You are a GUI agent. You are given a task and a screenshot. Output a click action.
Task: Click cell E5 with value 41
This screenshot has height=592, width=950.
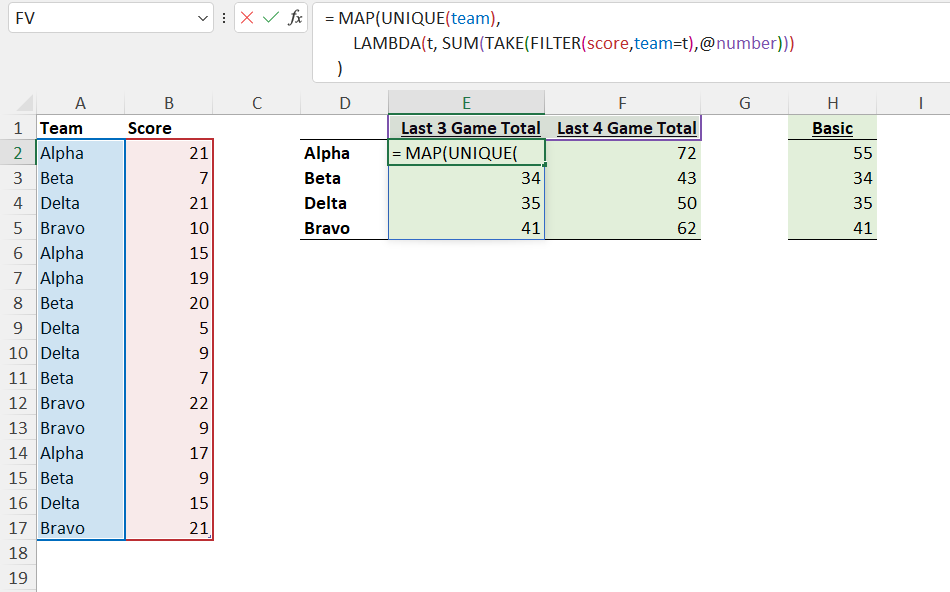click(467, 228)
